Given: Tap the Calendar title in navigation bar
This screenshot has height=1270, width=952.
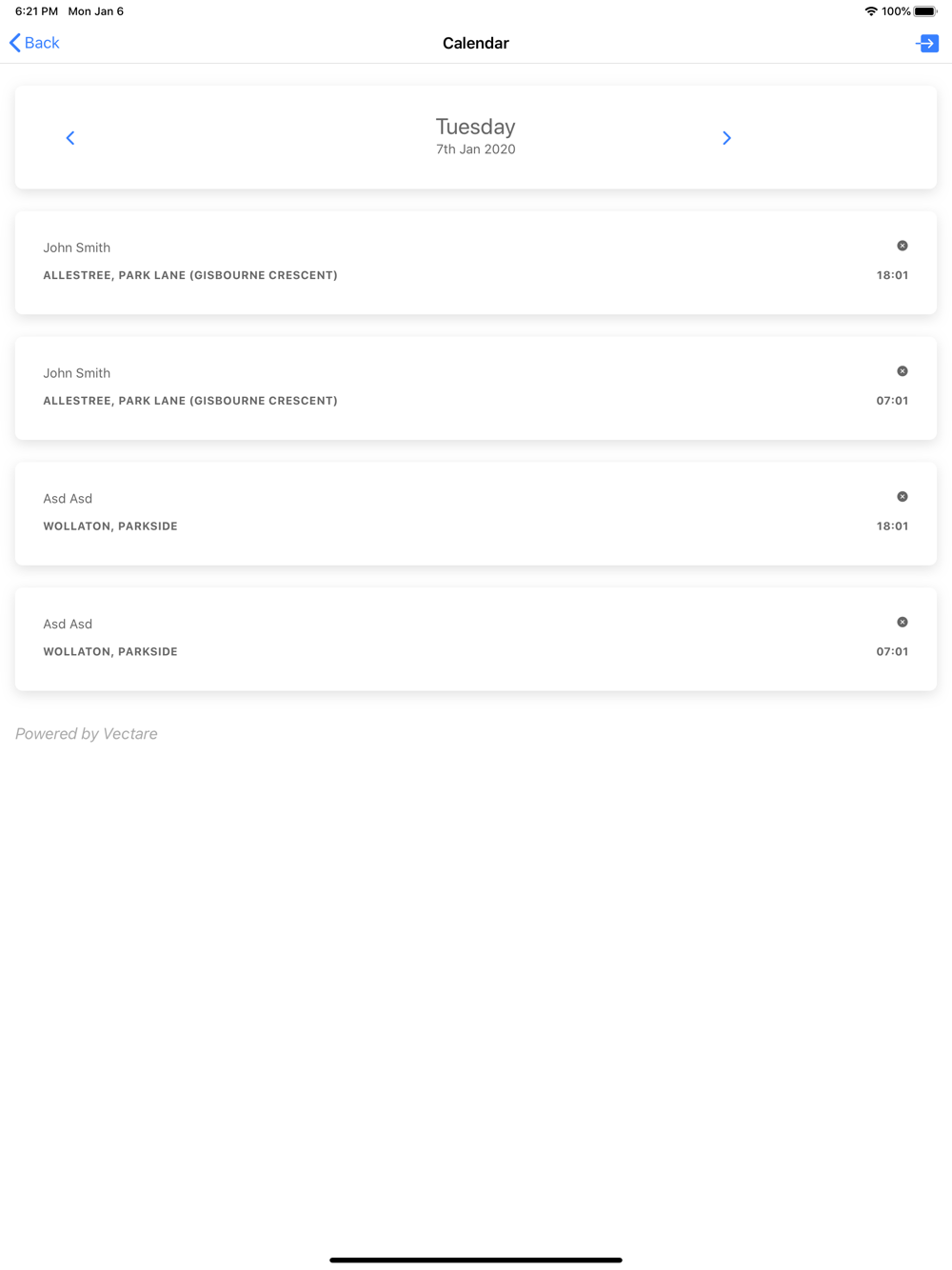Looking at the screenshot, I should 476,43.
